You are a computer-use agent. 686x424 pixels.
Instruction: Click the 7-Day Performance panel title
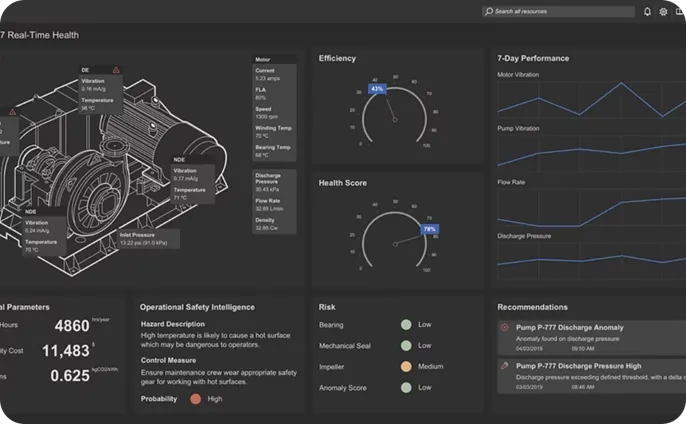tap(533, 58)
